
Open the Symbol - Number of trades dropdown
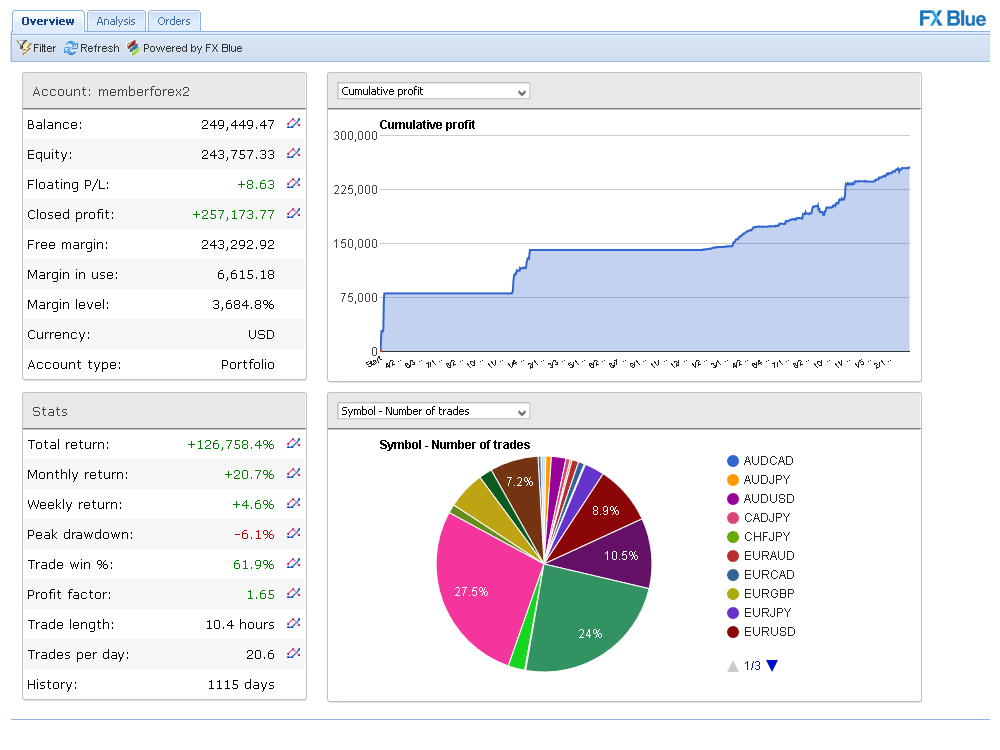tap(430, 410)
